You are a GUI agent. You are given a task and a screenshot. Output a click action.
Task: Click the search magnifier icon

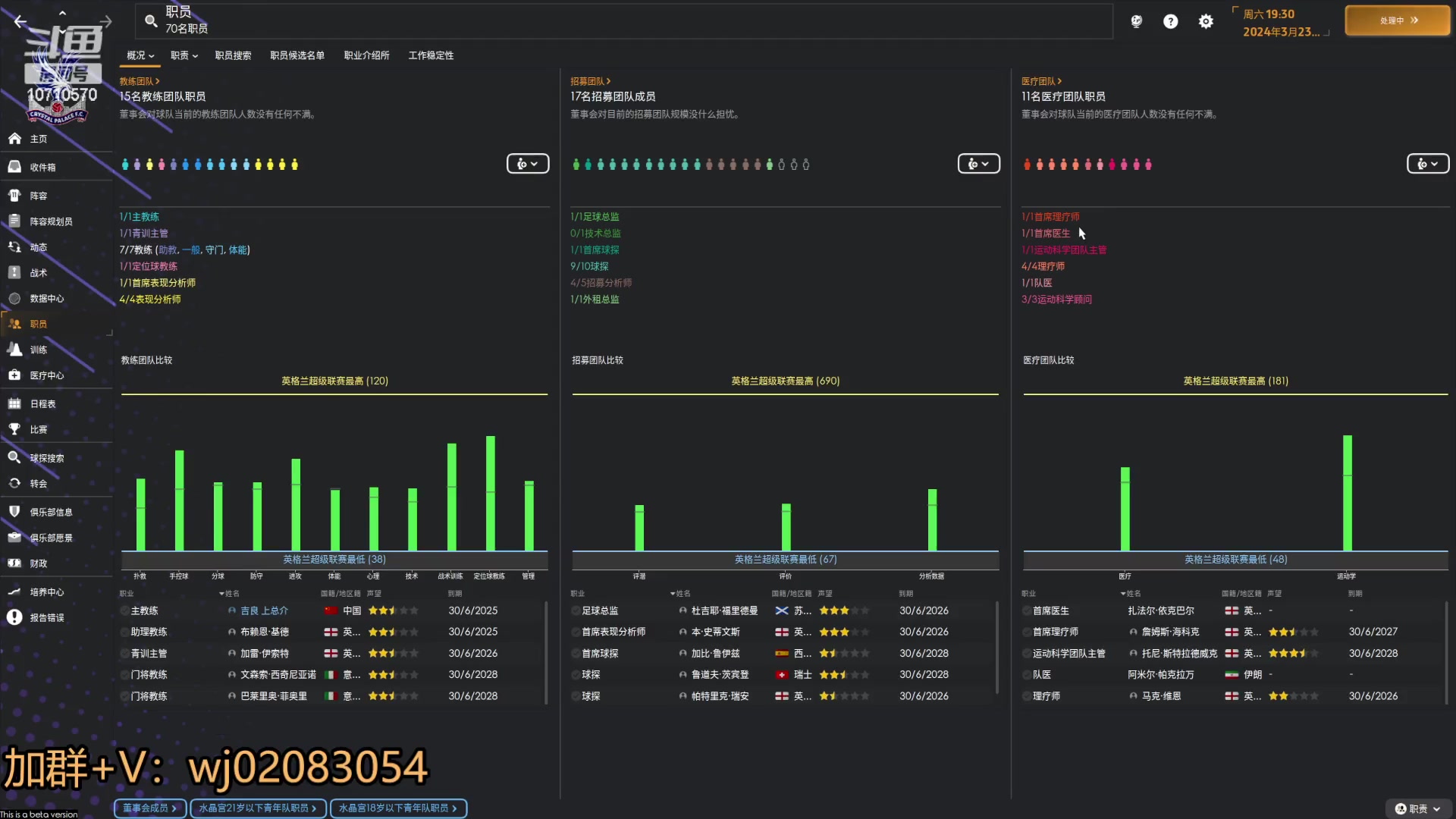coord(151,21)
